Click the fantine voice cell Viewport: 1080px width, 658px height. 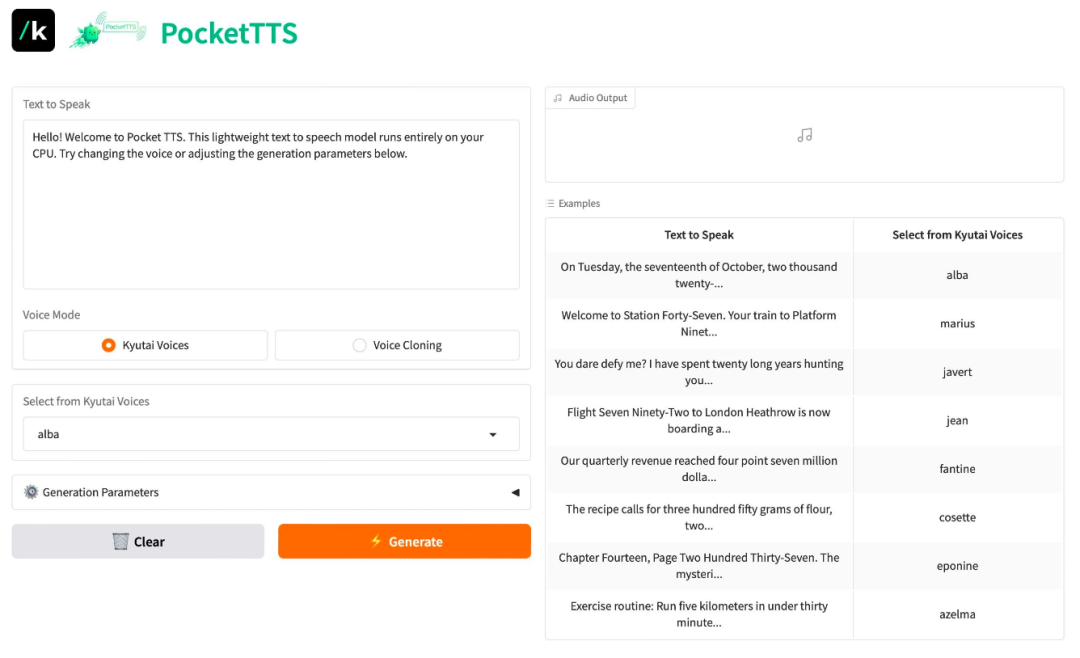coord(957,469)
